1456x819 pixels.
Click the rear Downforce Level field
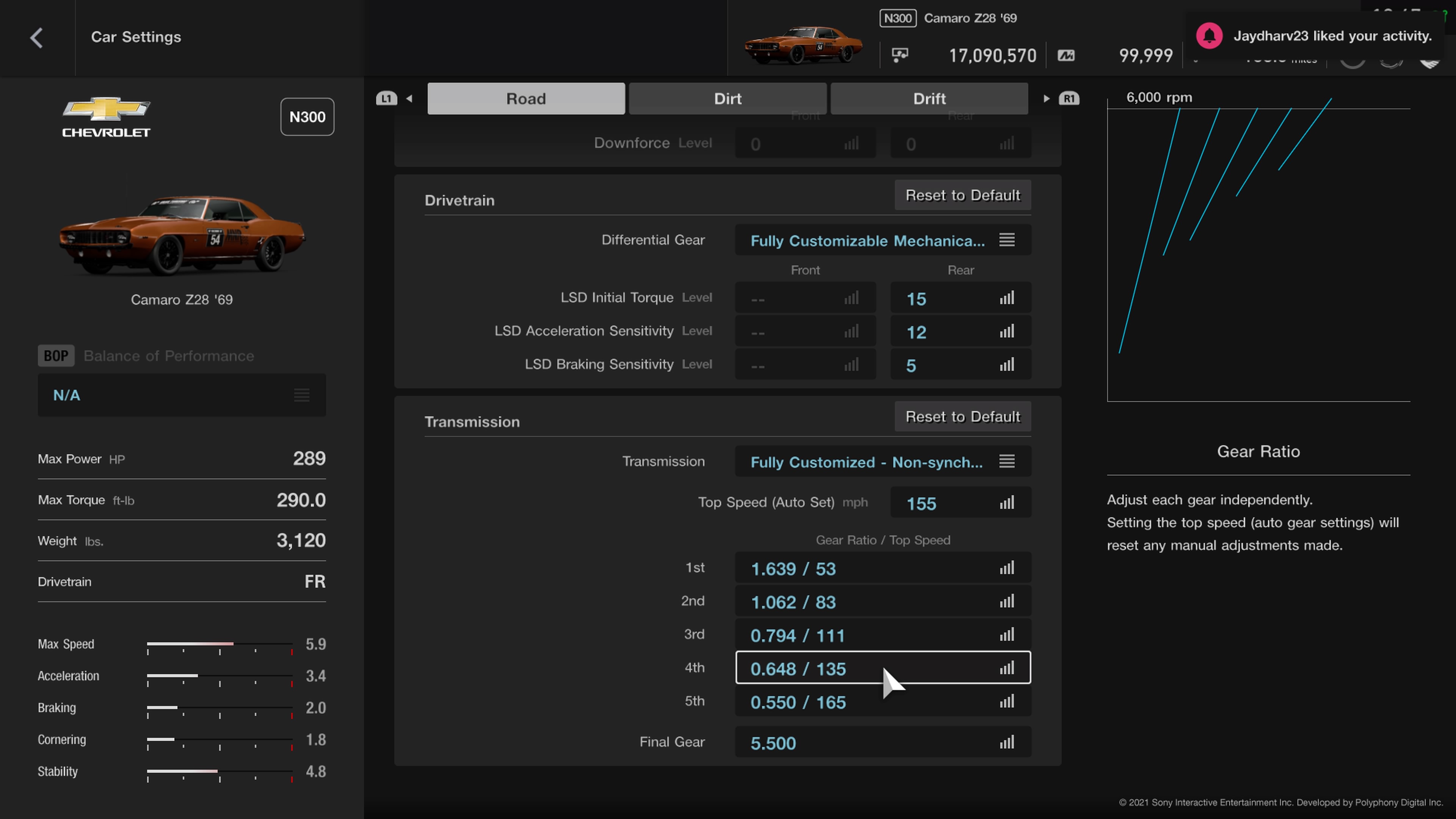[960, 144]
